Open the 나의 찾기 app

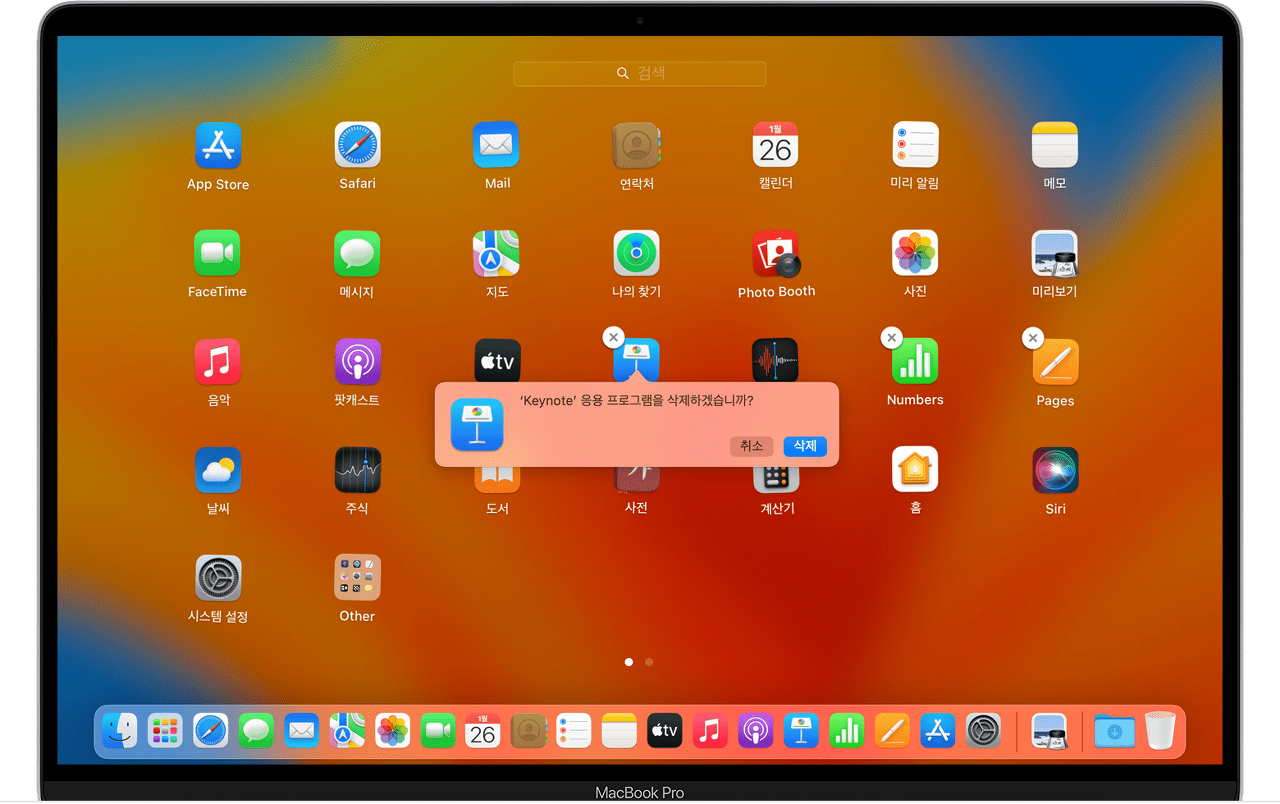point(637,254)
